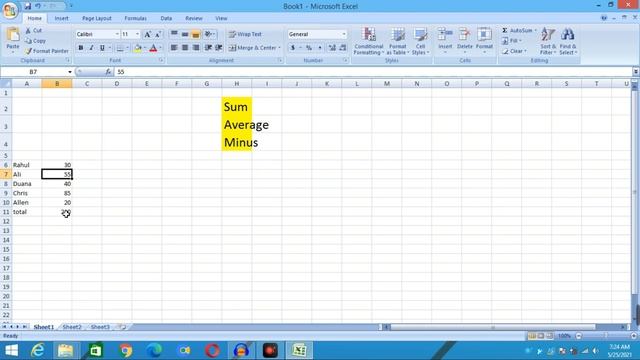Click row 11 header

[6, 212]
